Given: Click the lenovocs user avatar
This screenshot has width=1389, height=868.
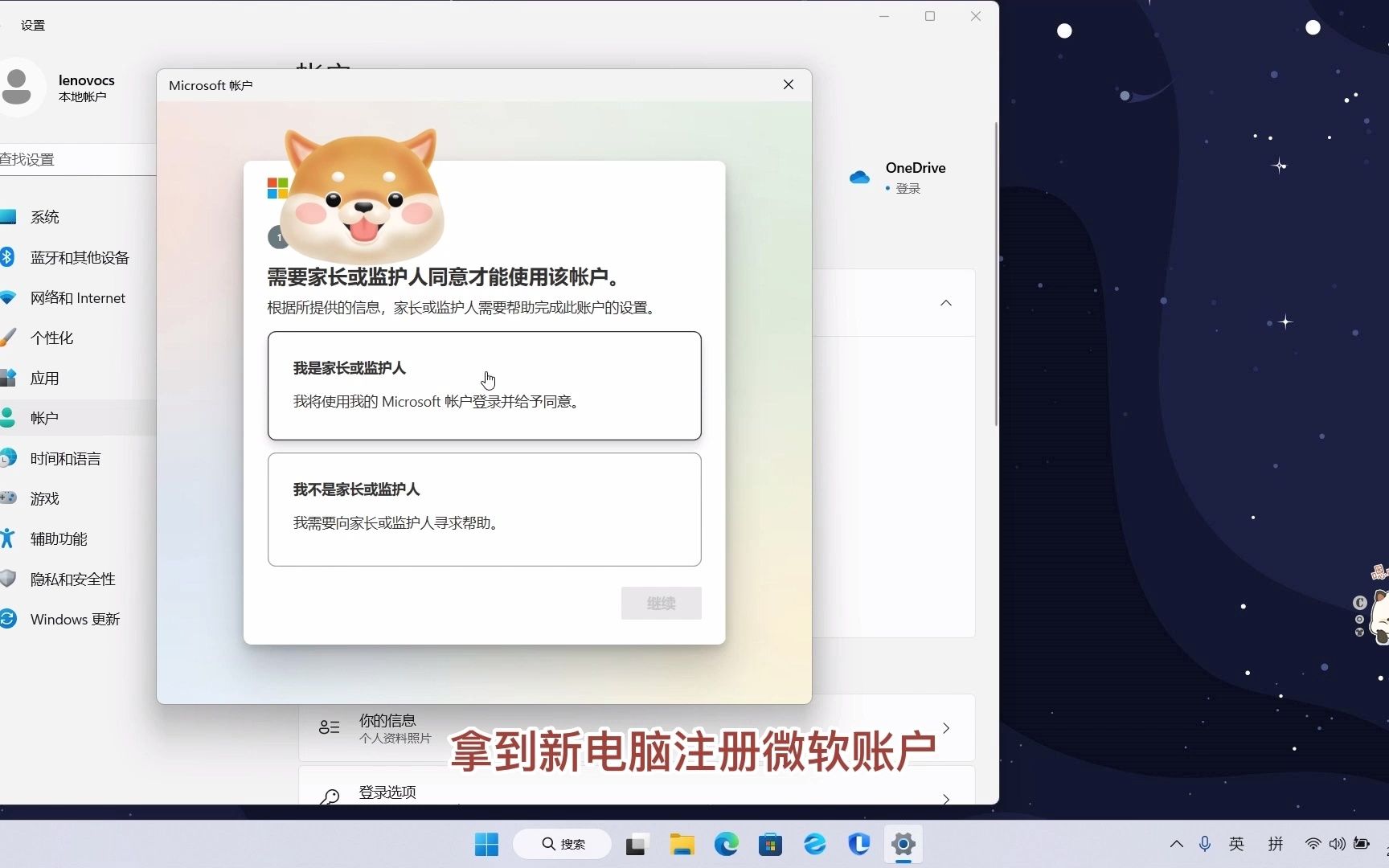Looking at the screenshot, I should 17,87.
